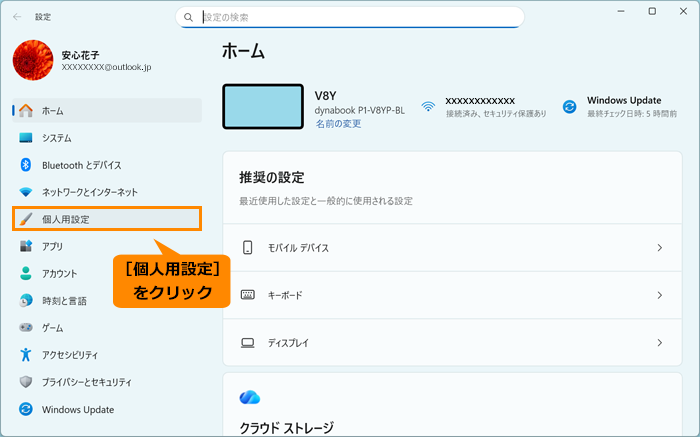Open Bluetooth とデバイス category
The height and width of the screenshot is (437, 700).
[107, 165]
